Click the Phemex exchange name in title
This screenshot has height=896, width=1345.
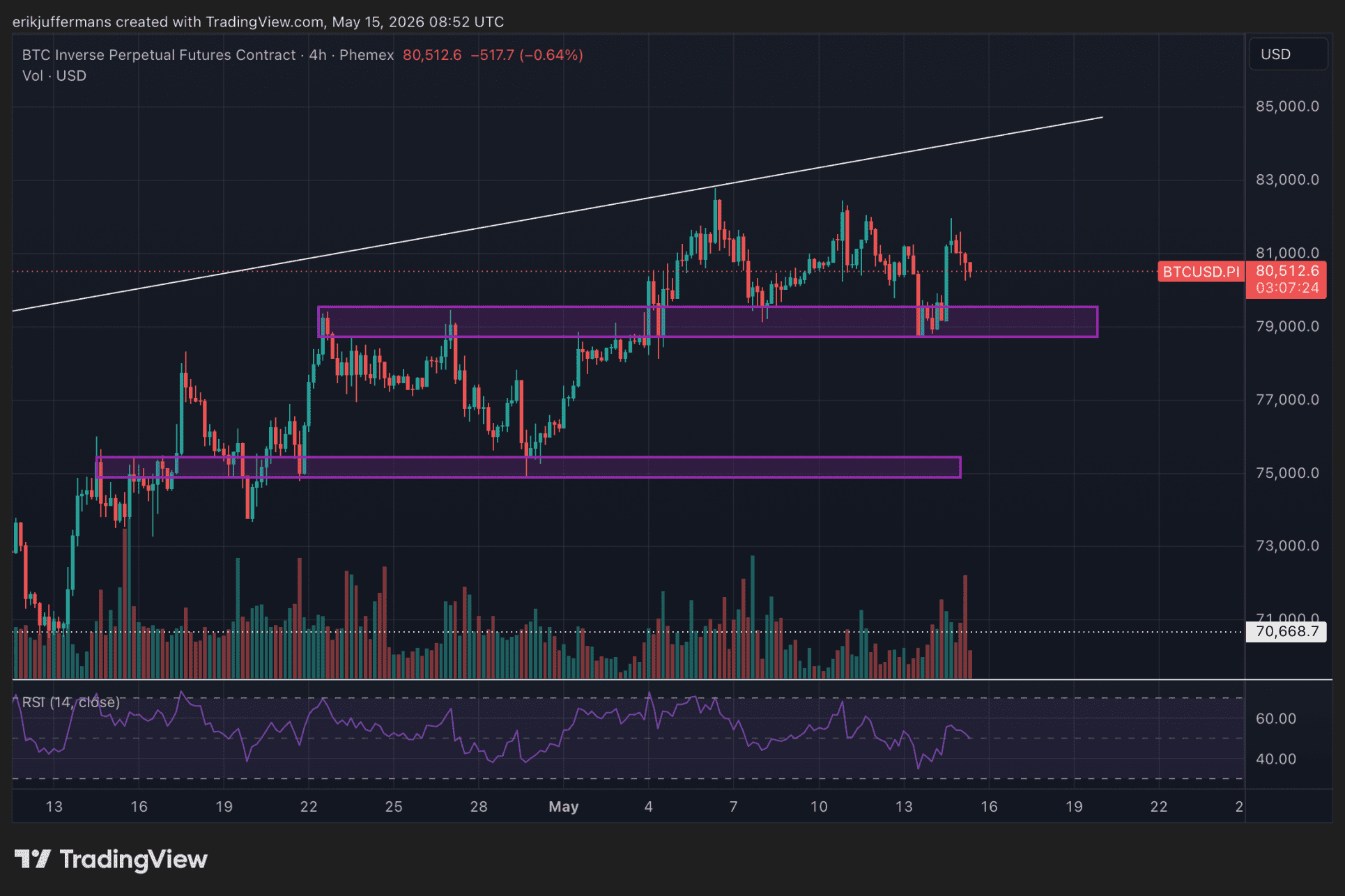click(x=367, y=55)
